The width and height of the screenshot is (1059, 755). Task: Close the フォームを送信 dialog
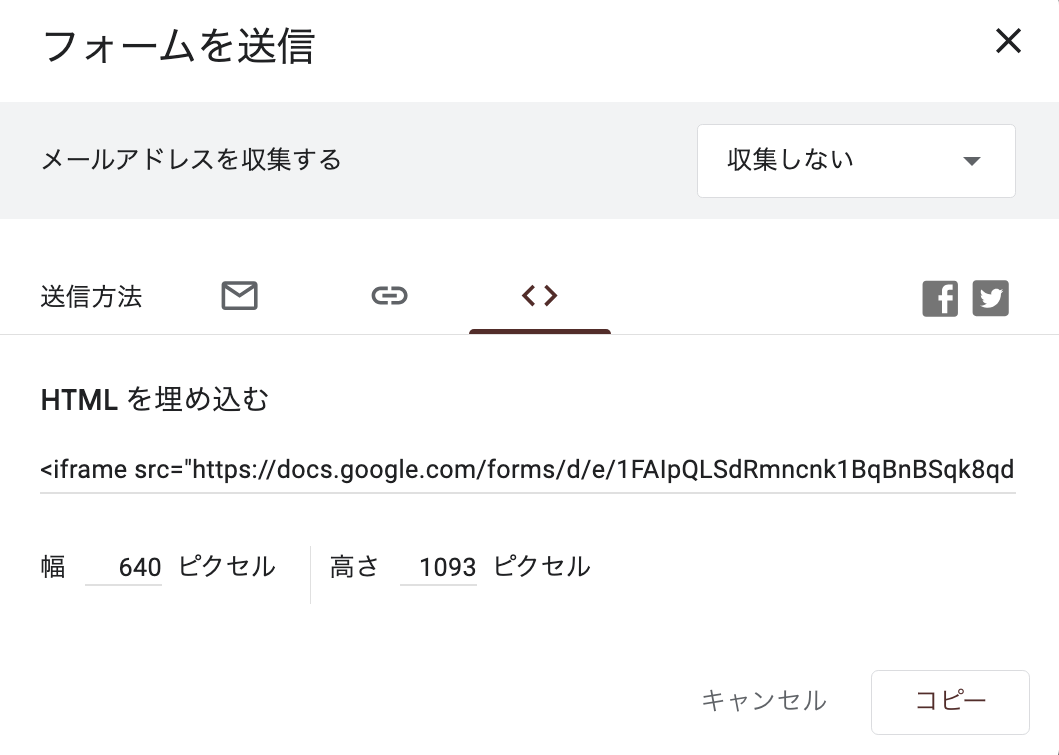pyautogui.click(x=1008, y=42)
